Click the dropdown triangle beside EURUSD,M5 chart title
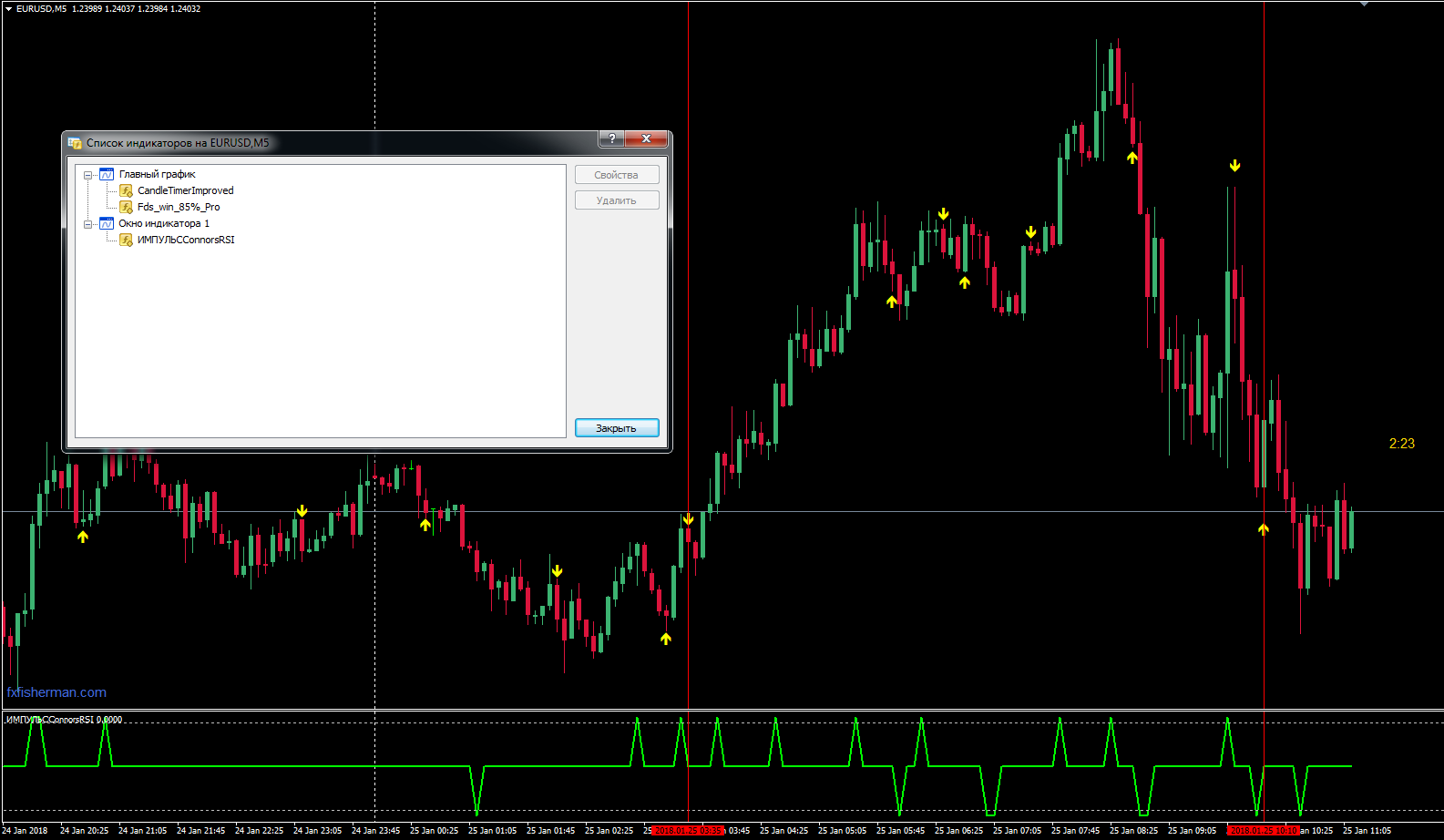 pos(8,8)
